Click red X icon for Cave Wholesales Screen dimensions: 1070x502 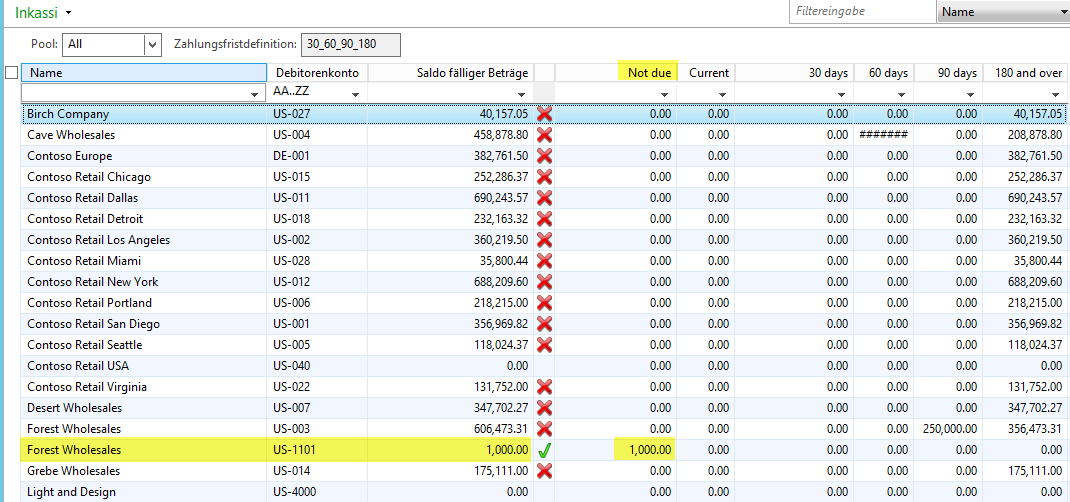544,135
